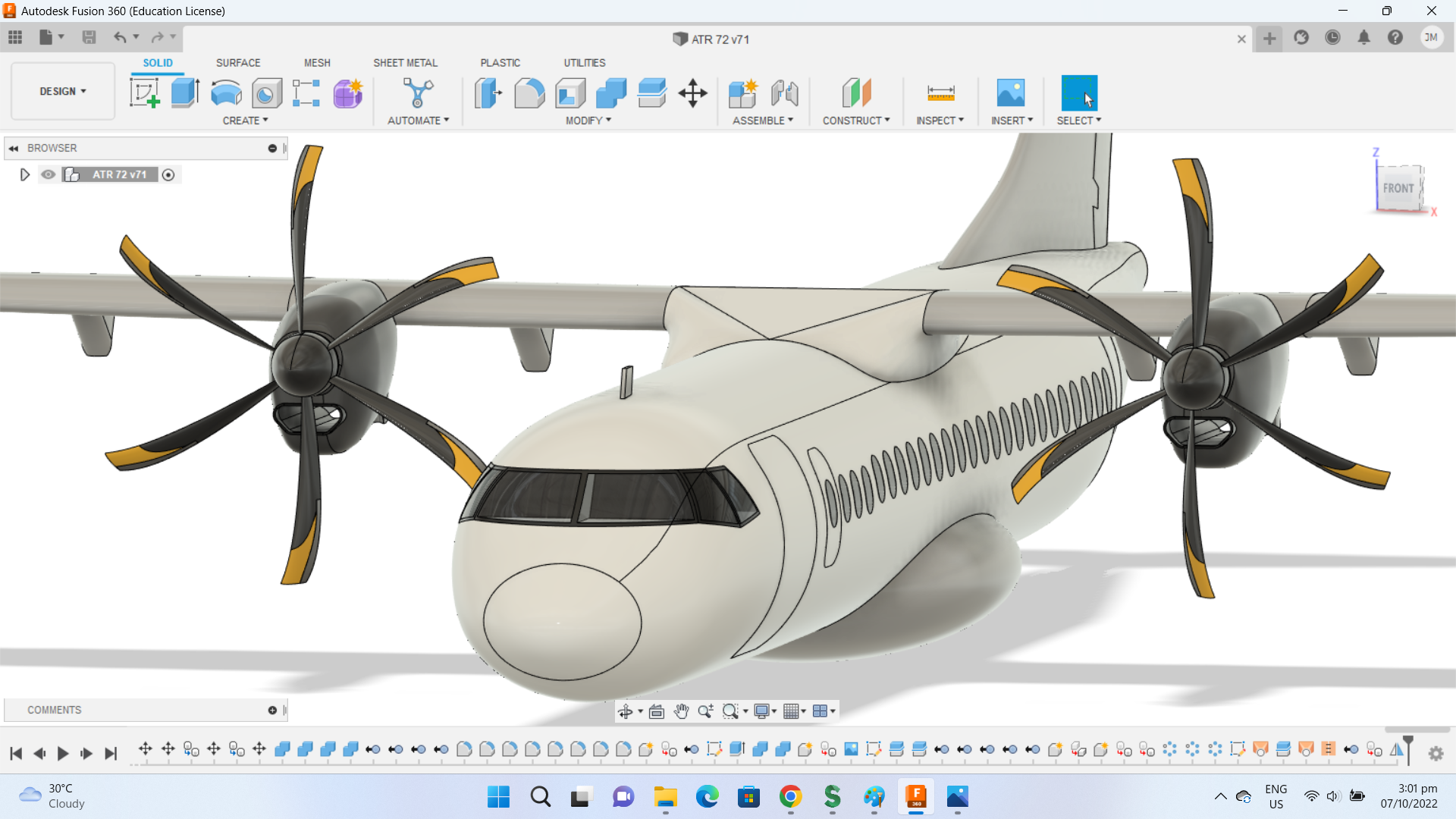Switch to the SHEET METAL tab
Viewport: 1456px width, 819px height.
[x=405, y=63]
